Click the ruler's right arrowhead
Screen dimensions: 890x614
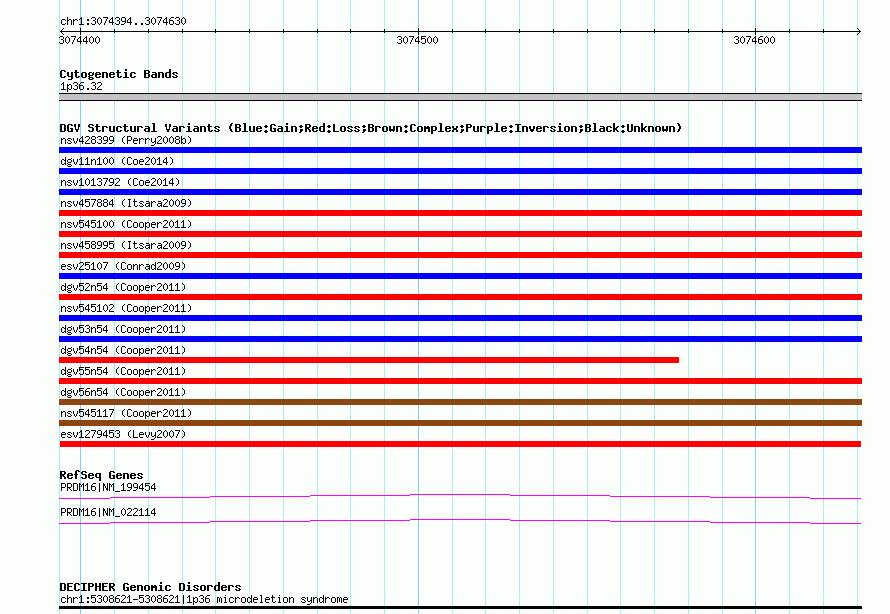(x=859, y=31)
